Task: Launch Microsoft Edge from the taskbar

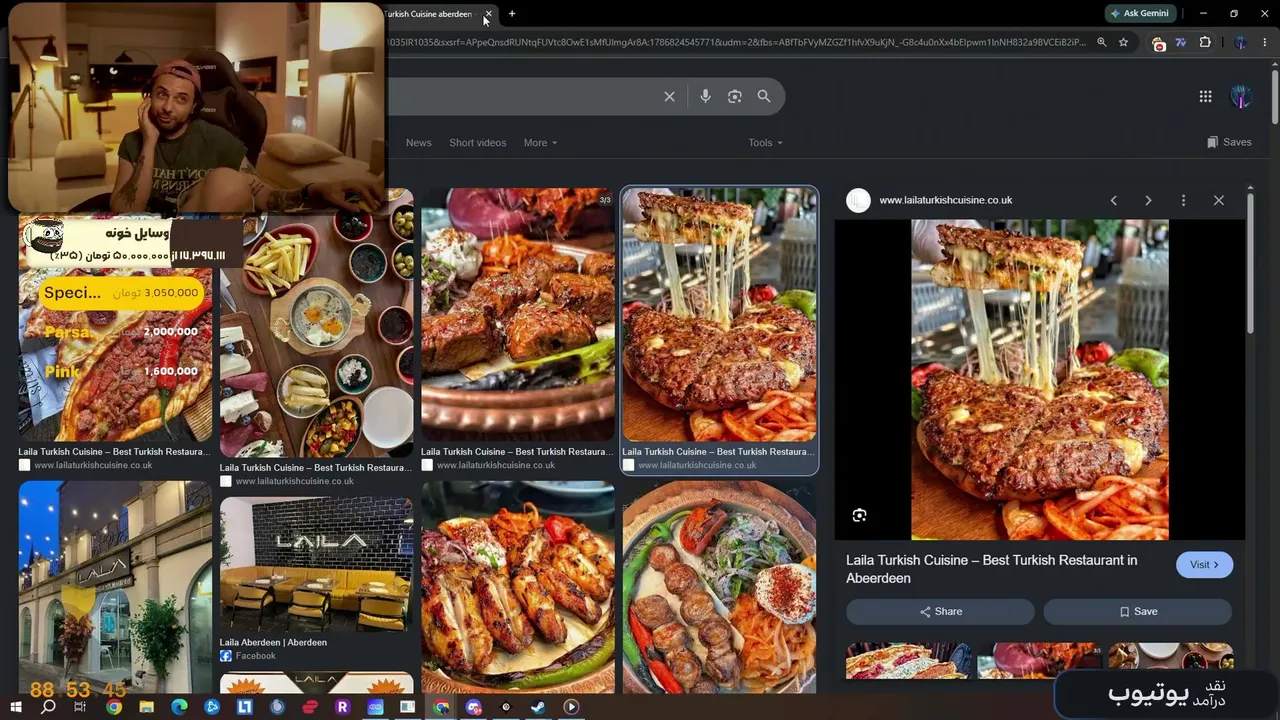Action: pyautogui.click(x=179, y=707)
